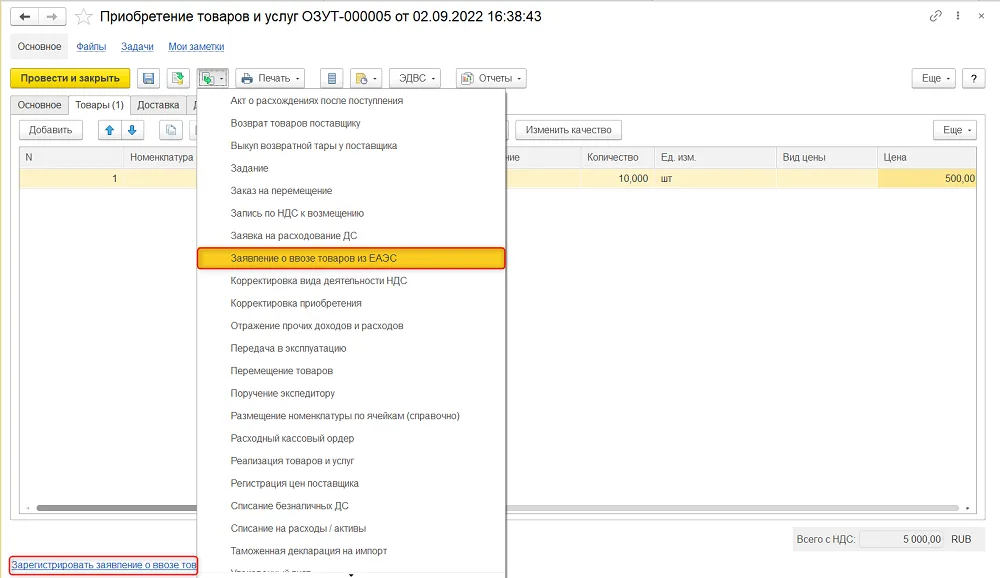Open Зарегистрировать заявление о ввозе link
Image resolution: width=1000 pixels, height=578 pixels.
(103, 565)
